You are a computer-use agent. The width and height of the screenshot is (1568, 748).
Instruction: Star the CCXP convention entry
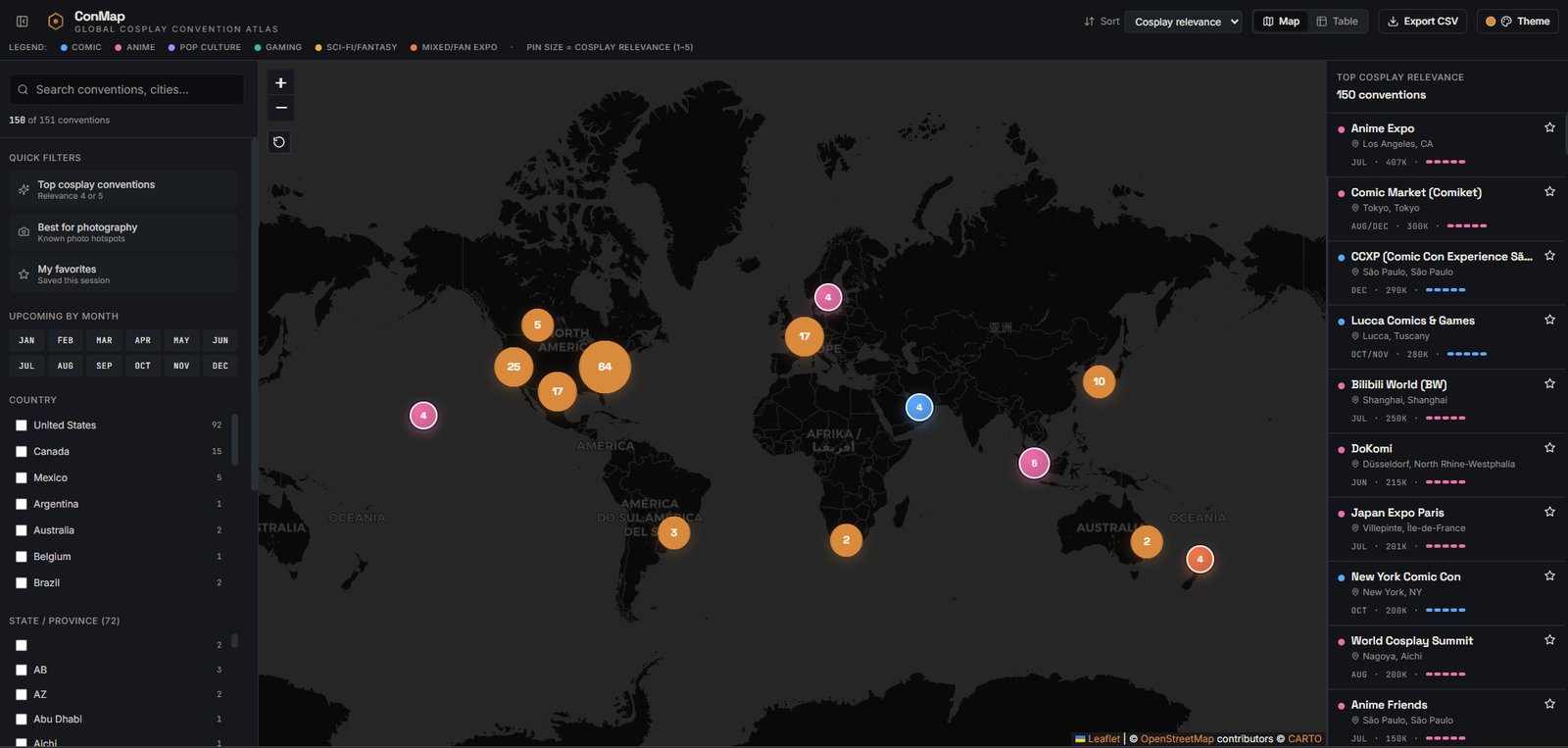[x=1549, y=255]
